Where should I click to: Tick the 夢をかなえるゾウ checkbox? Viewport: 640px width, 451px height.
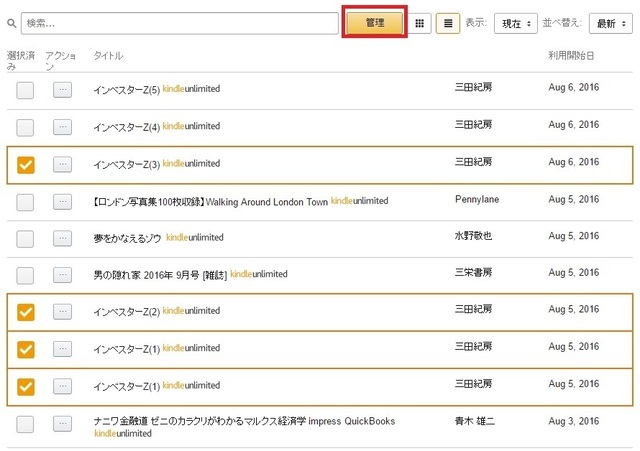(25, 239)
